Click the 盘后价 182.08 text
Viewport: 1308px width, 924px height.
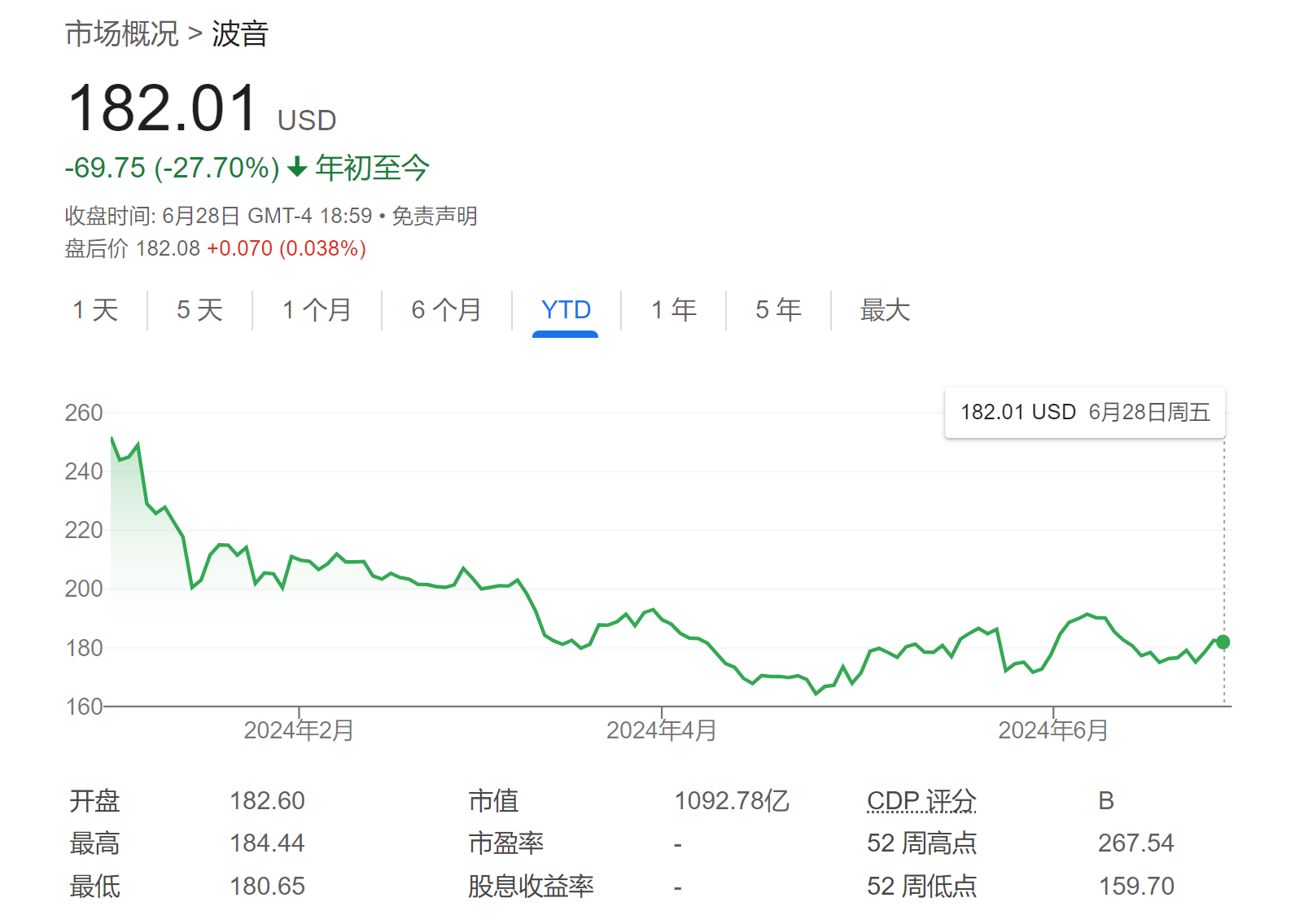point(132,248)
